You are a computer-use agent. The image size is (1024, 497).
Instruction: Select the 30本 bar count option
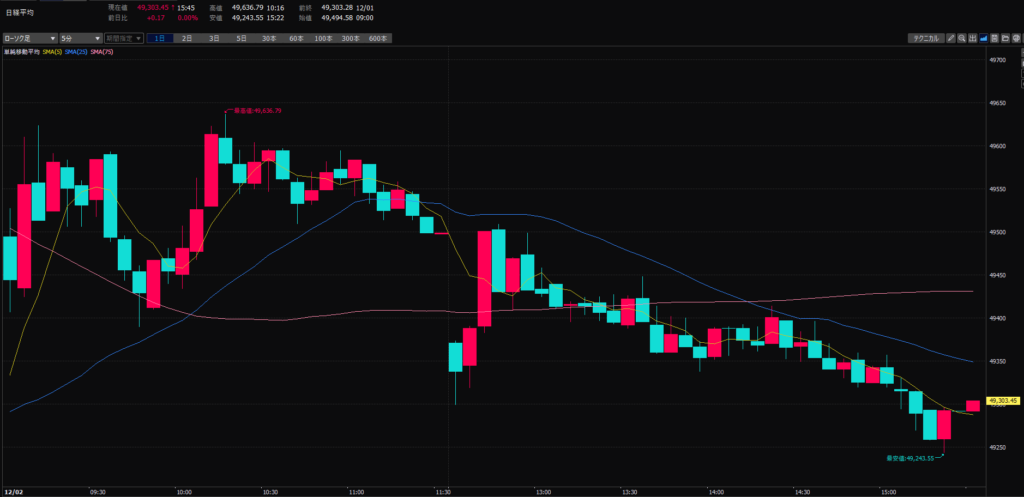tap(269, 38)
